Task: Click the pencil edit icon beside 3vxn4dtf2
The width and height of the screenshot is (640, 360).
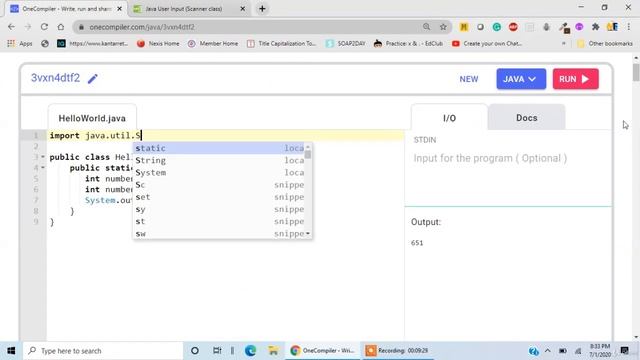Action: tap(93, 78)
